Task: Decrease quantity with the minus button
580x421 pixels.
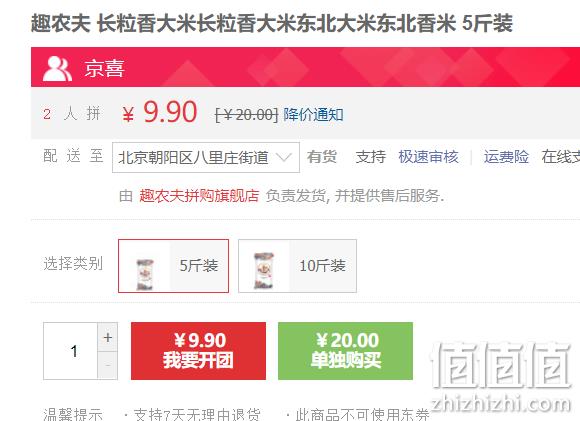Action: 108,365
